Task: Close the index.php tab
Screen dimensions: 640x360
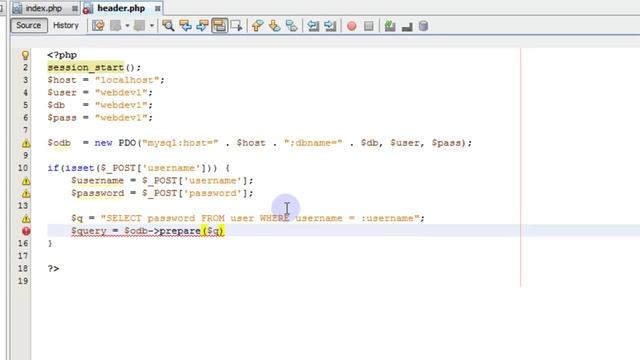Action: pos(75,9)
